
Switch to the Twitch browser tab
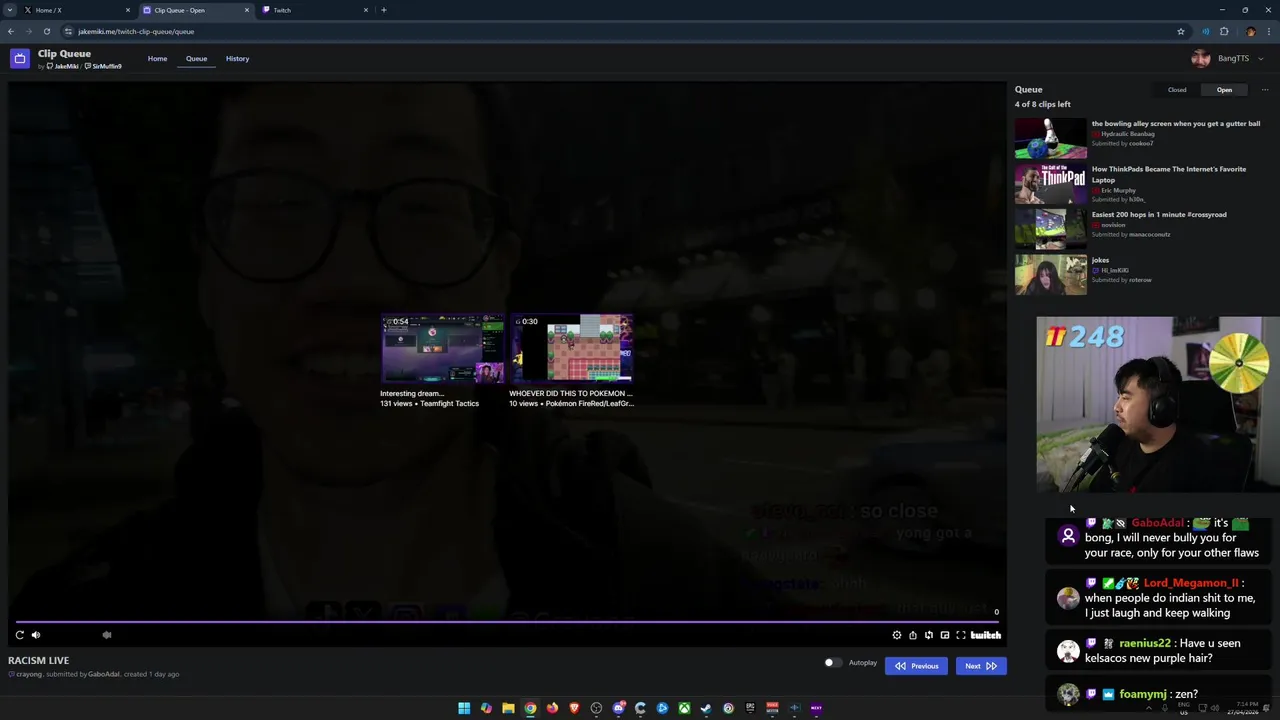[x=315, y=10]
